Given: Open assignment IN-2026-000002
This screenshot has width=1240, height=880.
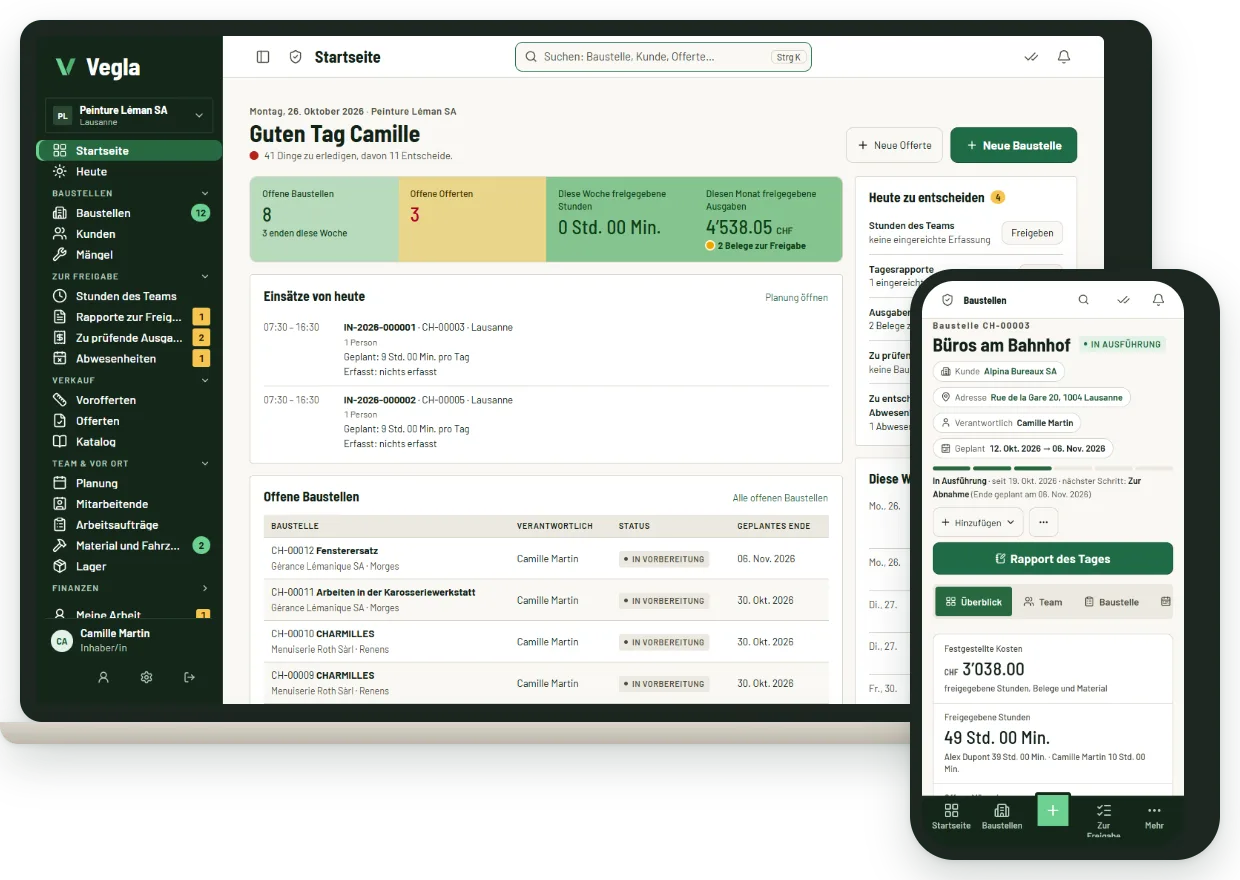Looking at the screenshot, I should click(546, 421).
